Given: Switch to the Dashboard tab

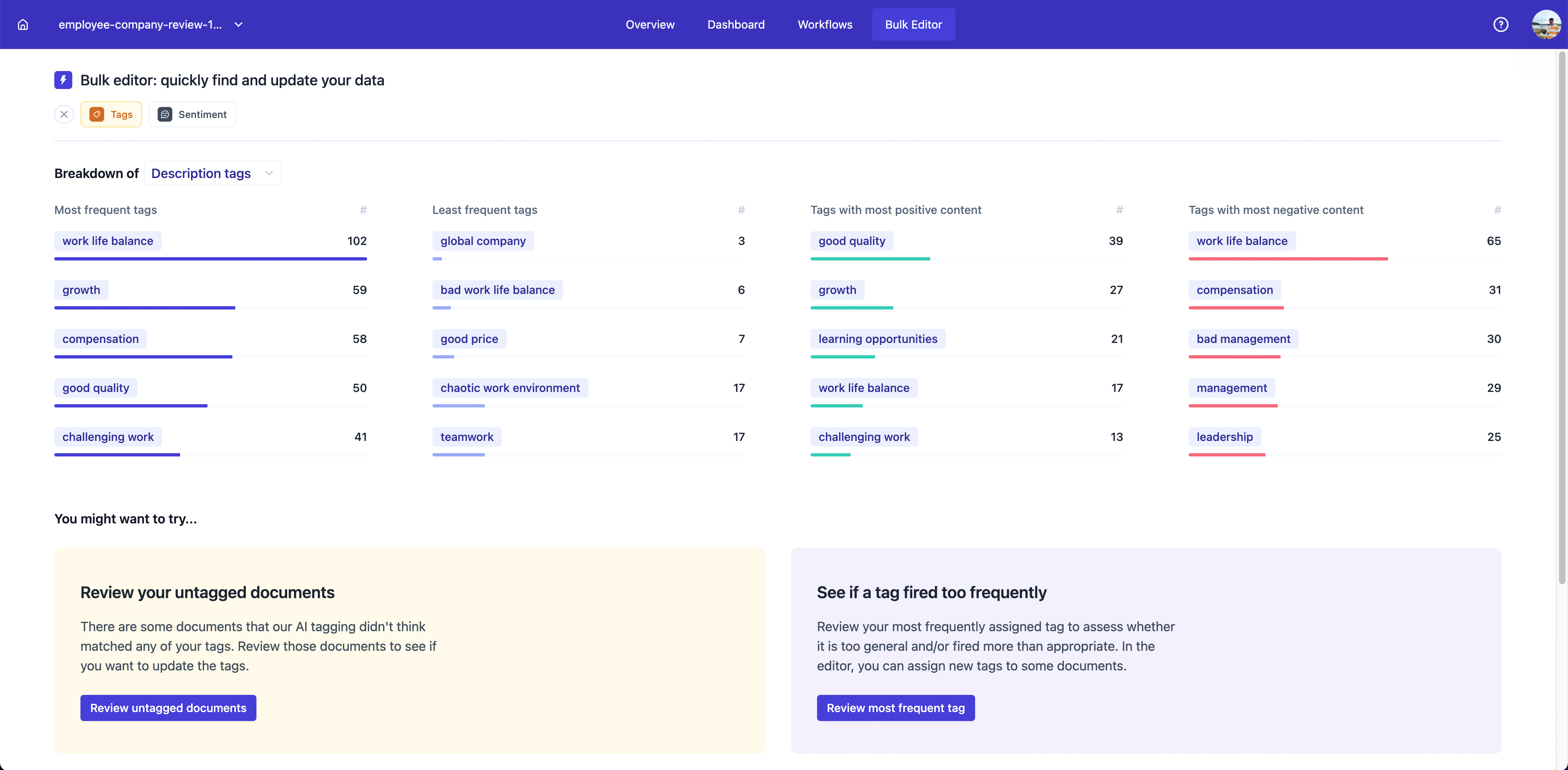Looking at the screenshot, I should pos(735,24).
